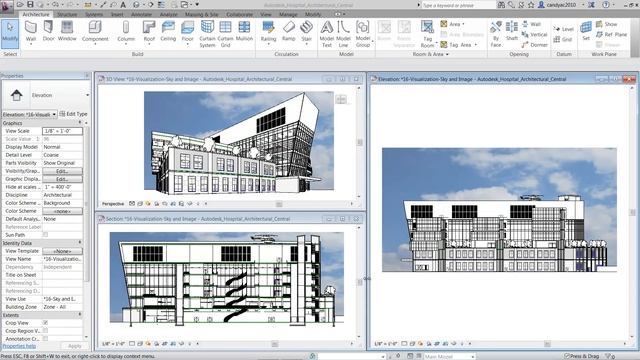Select the Roof tool
640x360 pixels.
pyautogui.click(x=149, y=32)
